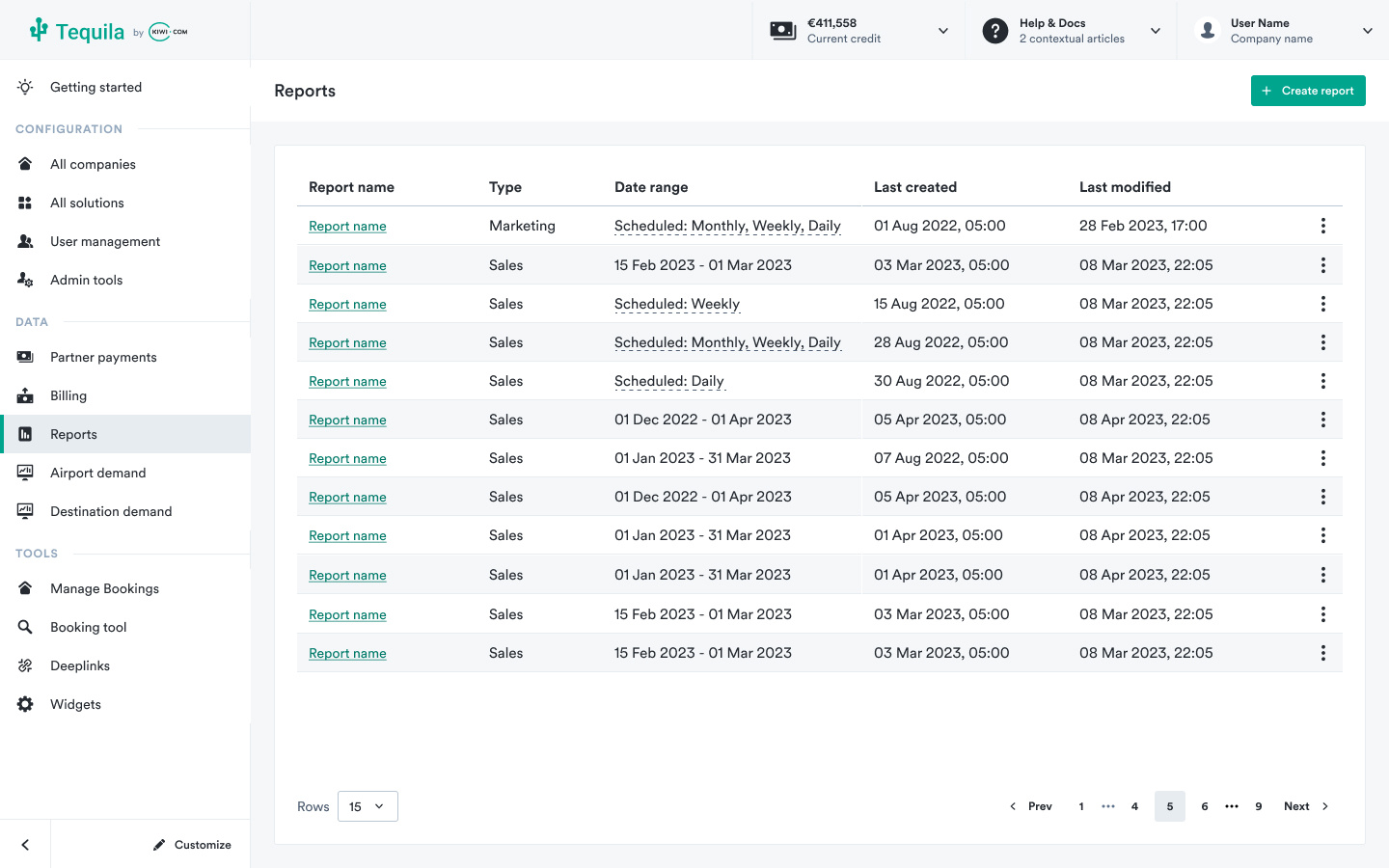Go to the Next page

[1305, 806]
